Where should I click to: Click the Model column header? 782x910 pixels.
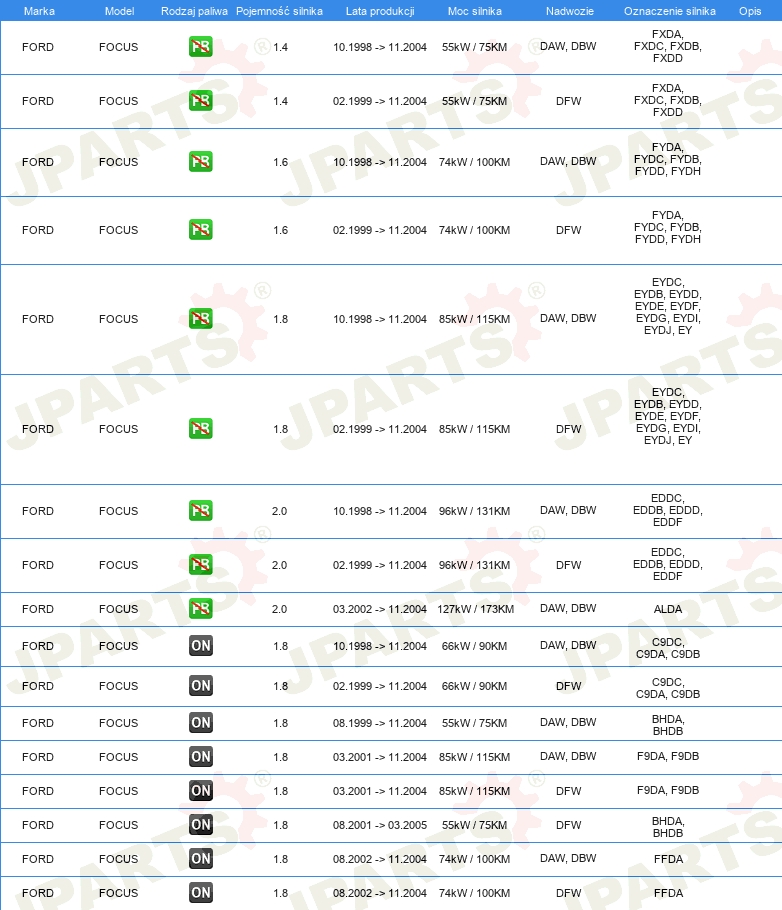pos(119,11)
